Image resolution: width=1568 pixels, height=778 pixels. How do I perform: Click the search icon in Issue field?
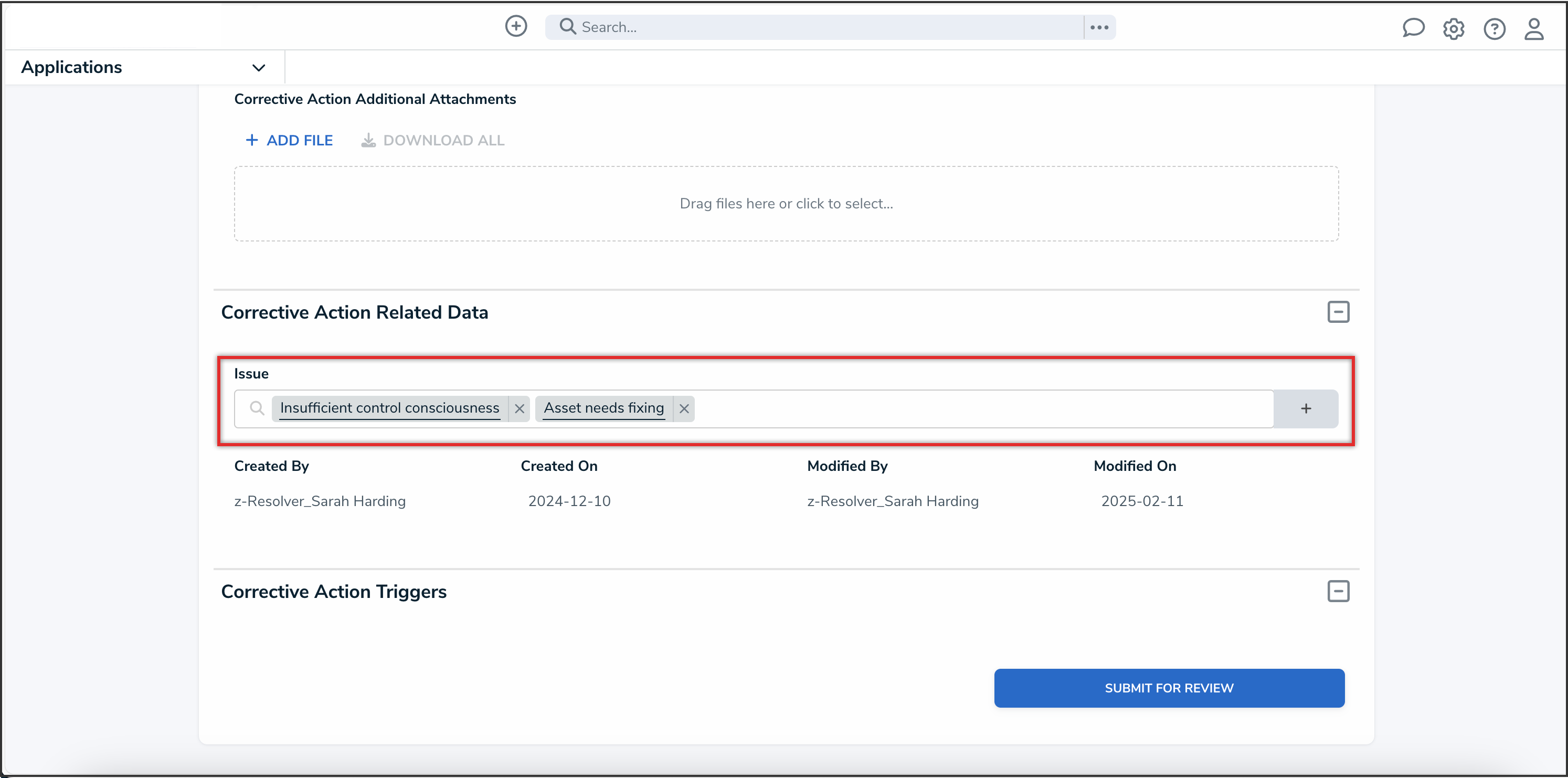[x=257, y=408]
